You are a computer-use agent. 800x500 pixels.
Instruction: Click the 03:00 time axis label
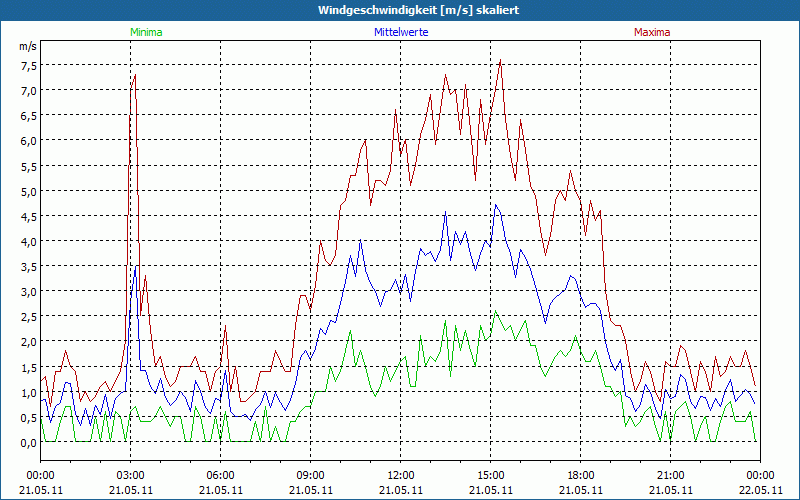coord(131,476)
